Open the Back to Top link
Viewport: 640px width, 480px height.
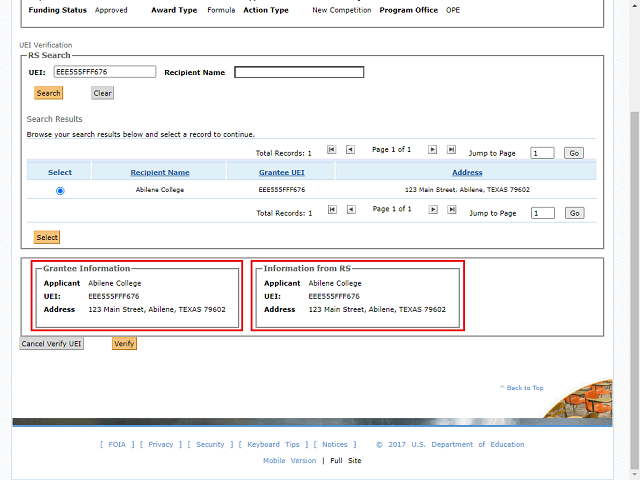coord(524,388)
